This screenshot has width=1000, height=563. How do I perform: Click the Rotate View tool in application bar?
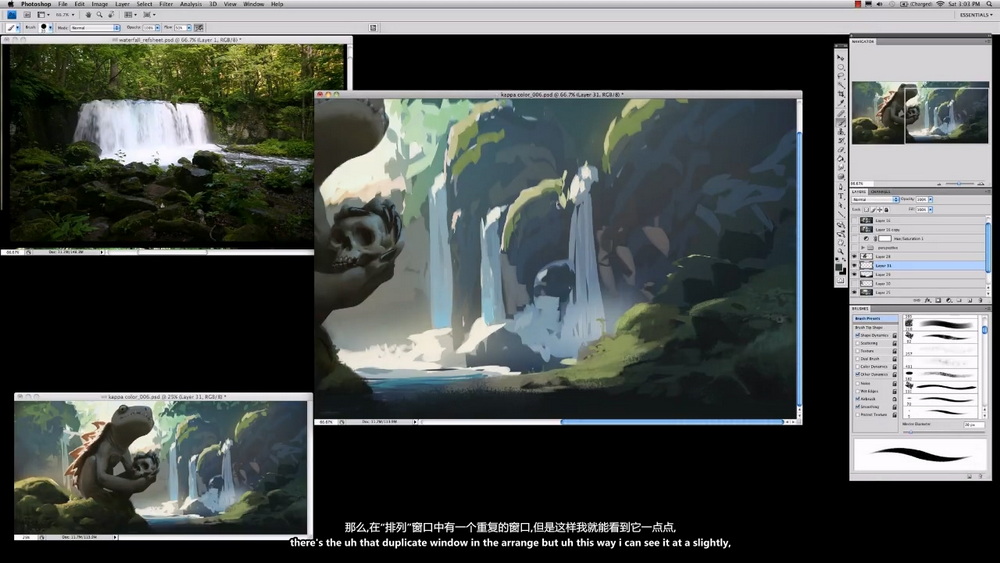112,15
